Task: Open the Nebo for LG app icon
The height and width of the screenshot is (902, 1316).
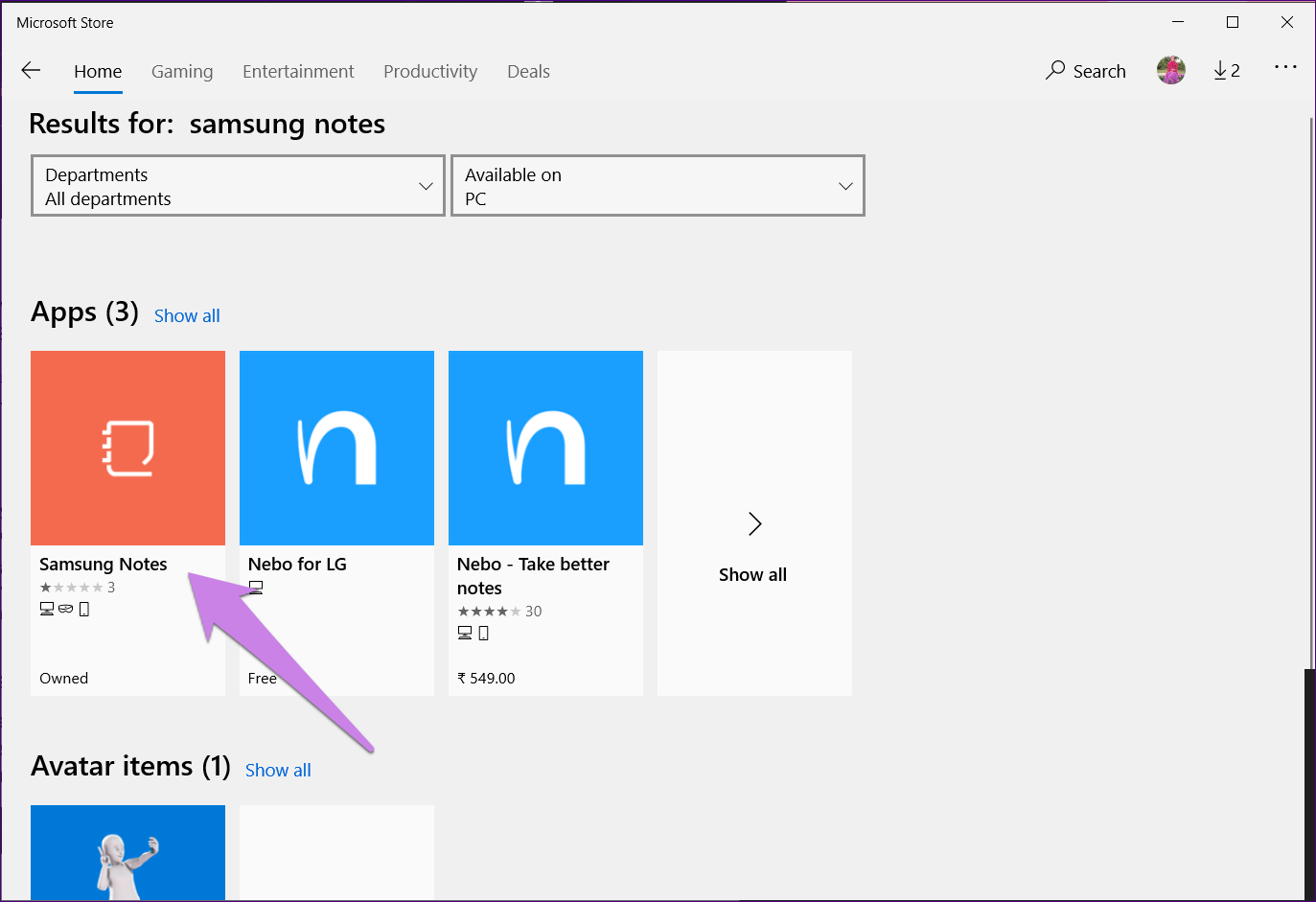Action: coord(336,448)
